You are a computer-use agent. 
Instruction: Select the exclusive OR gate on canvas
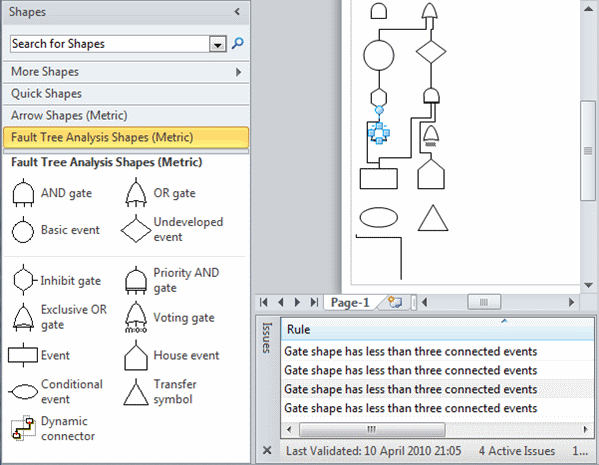click(x=431, y=136)
